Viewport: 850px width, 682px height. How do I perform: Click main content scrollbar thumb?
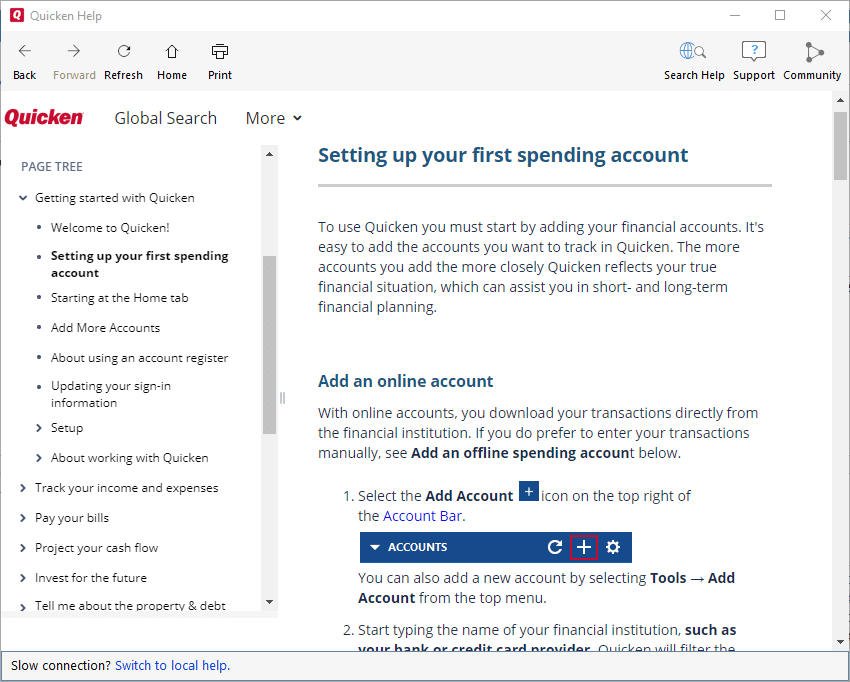tap(840, 145)
